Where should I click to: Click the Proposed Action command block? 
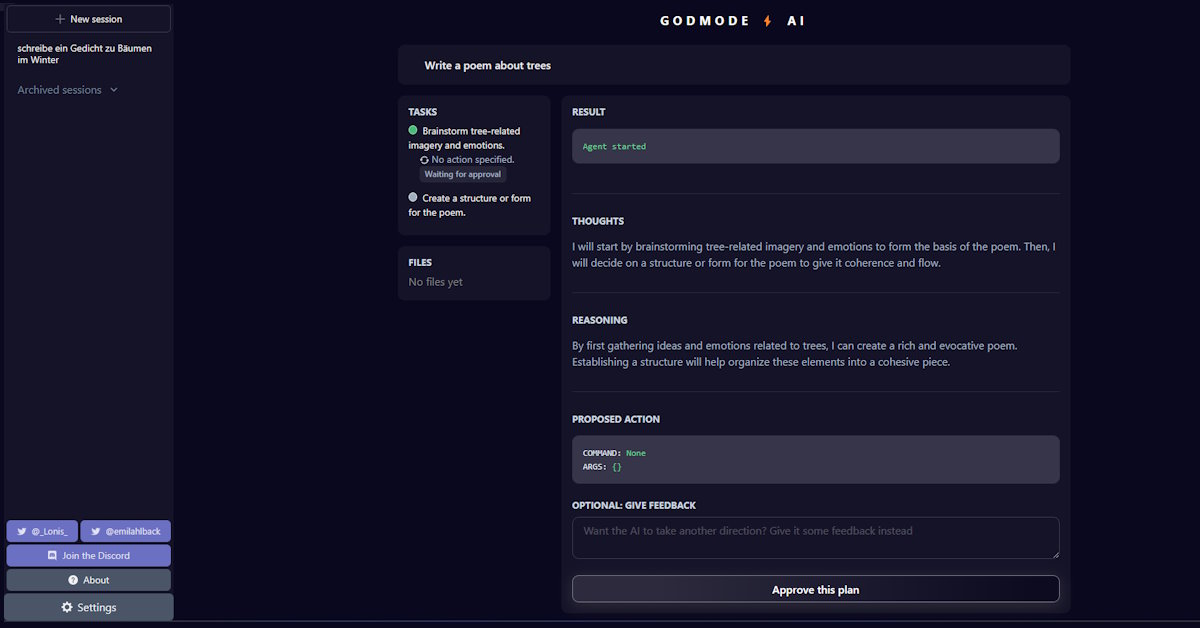815,459
